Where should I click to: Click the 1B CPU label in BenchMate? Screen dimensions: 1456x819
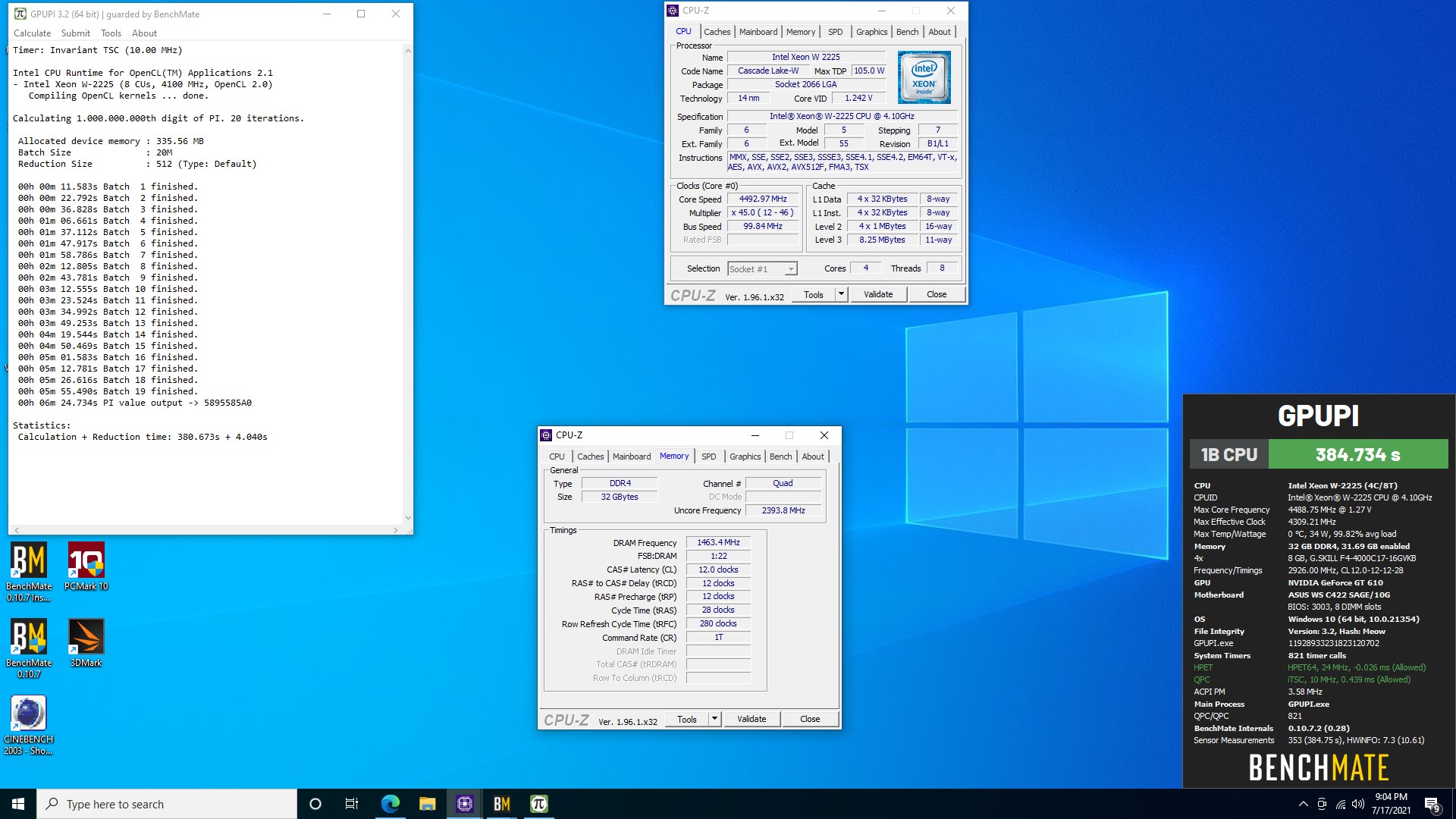tap(1229, 455)
